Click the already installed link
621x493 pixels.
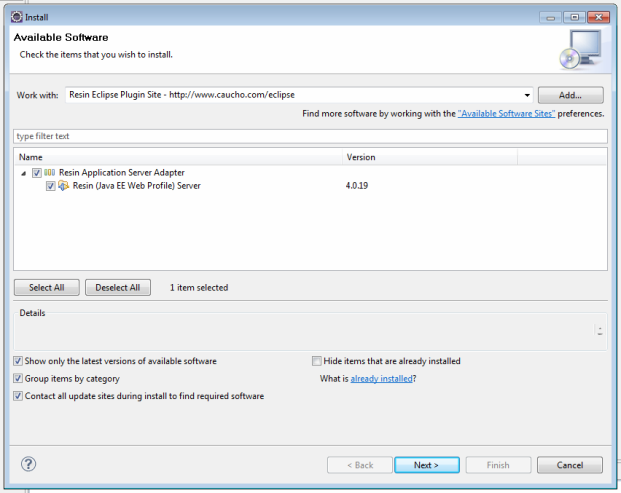(x=381, y=379)
